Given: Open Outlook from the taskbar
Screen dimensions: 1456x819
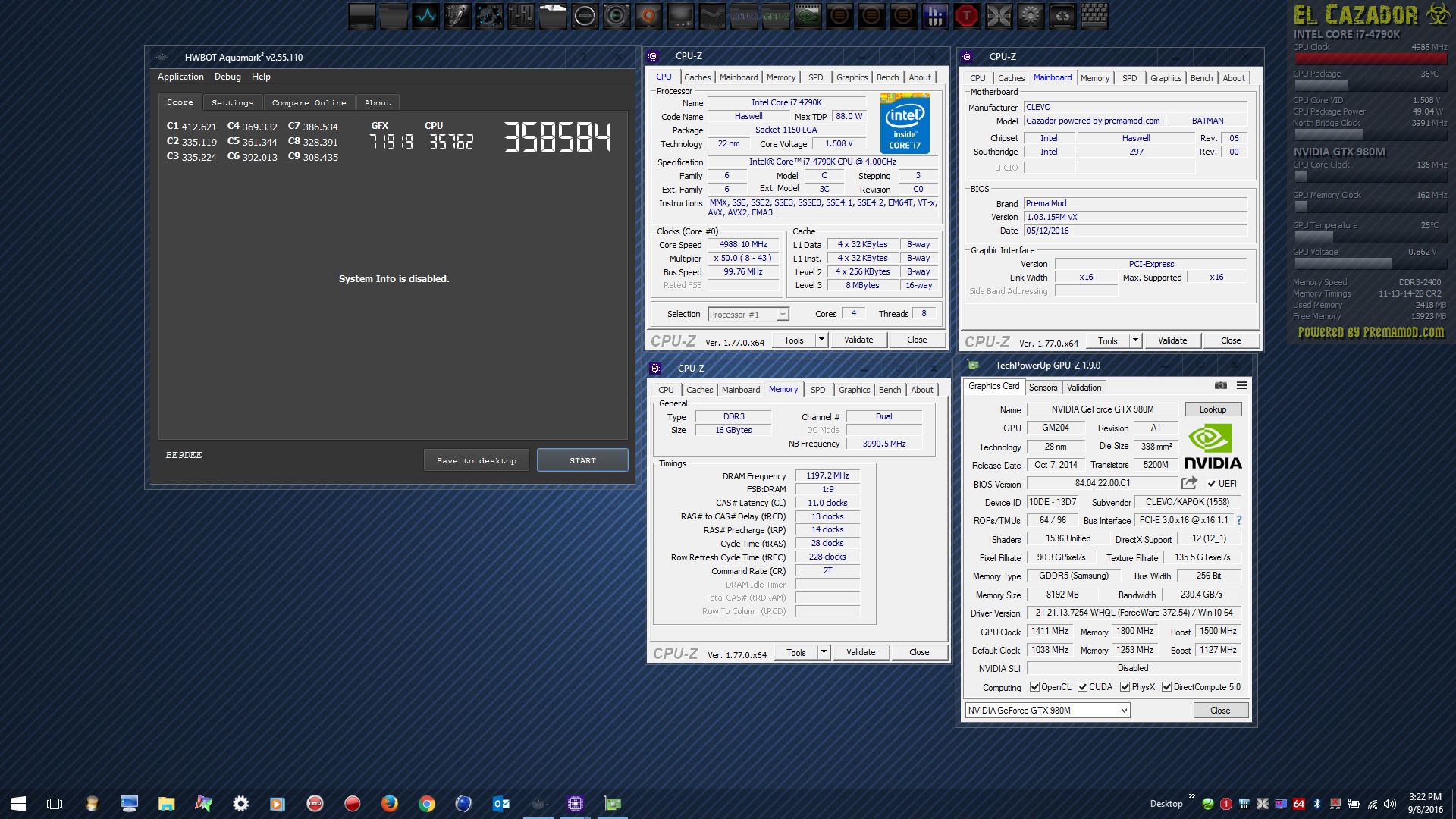Looking at the screenshot, I should [x=500, y=803].
